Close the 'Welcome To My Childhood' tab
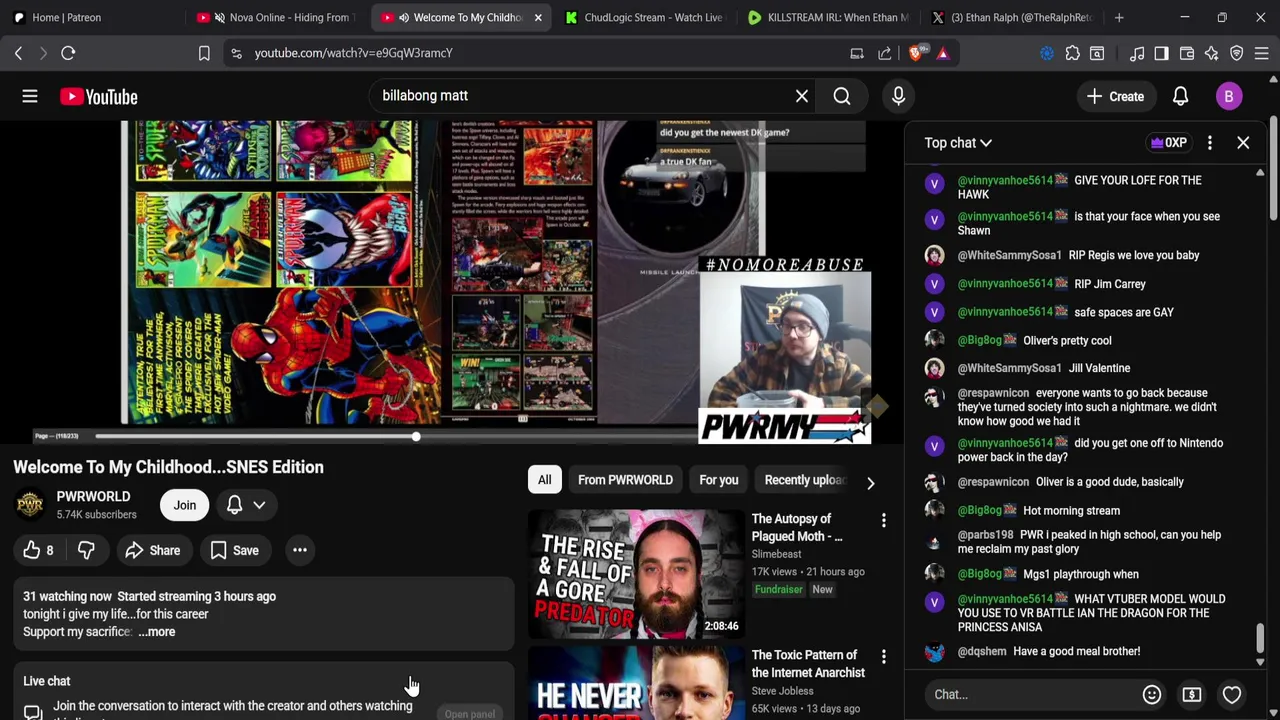This screenshot has width=1280, height=720. pyautogui.click(x=538, y=17)
